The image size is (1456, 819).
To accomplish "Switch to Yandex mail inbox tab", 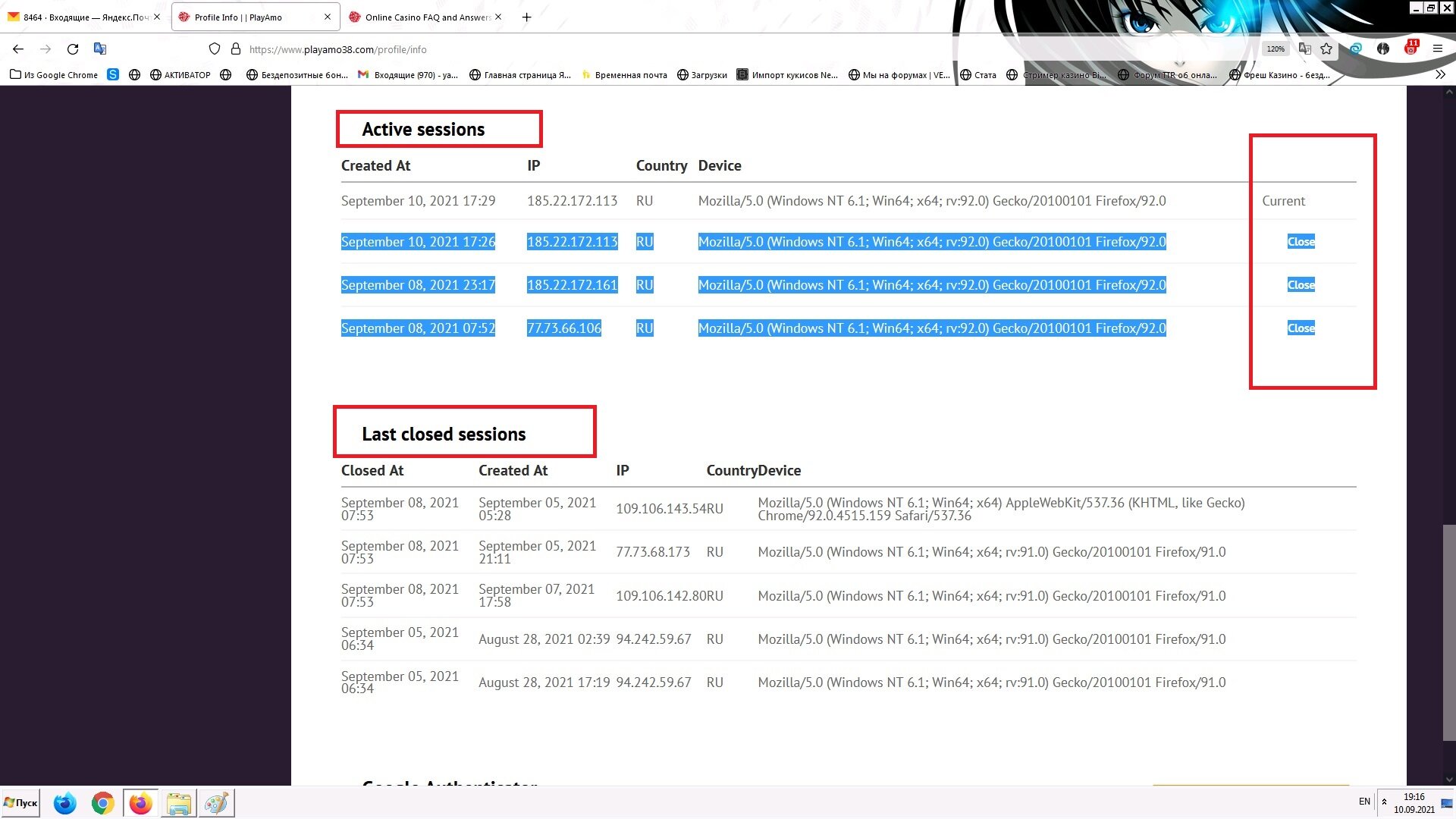I will pyautogui.click(x=85, y=17).
